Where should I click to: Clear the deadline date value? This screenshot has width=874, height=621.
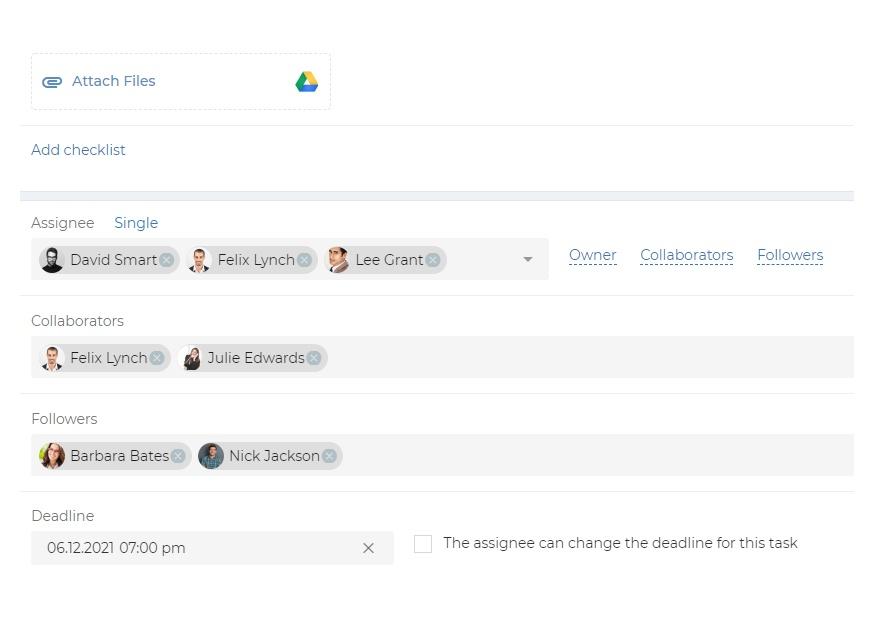click(368, 548)
